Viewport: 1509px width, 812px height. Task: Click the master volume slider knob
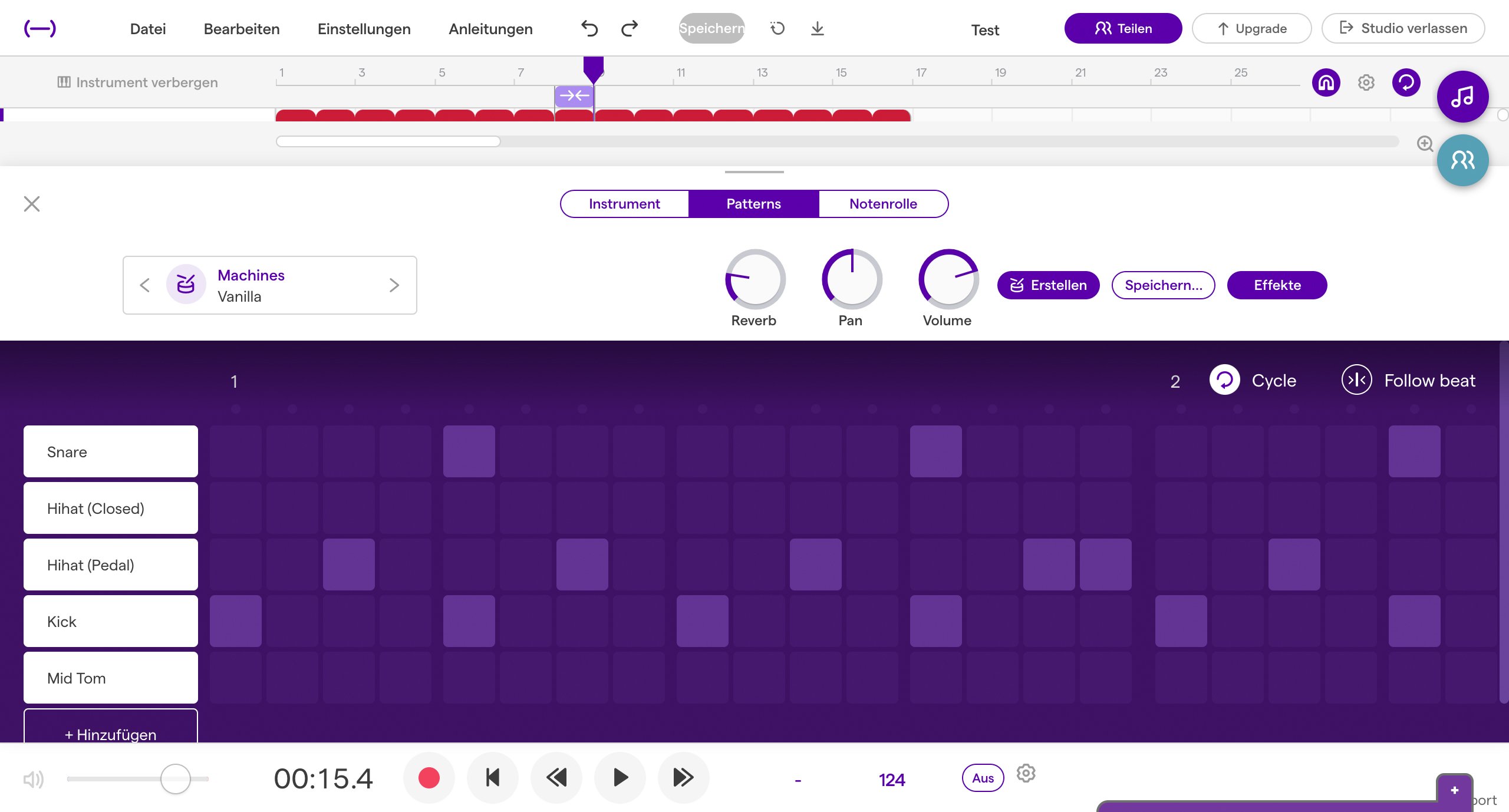click(x=175, y=779)
